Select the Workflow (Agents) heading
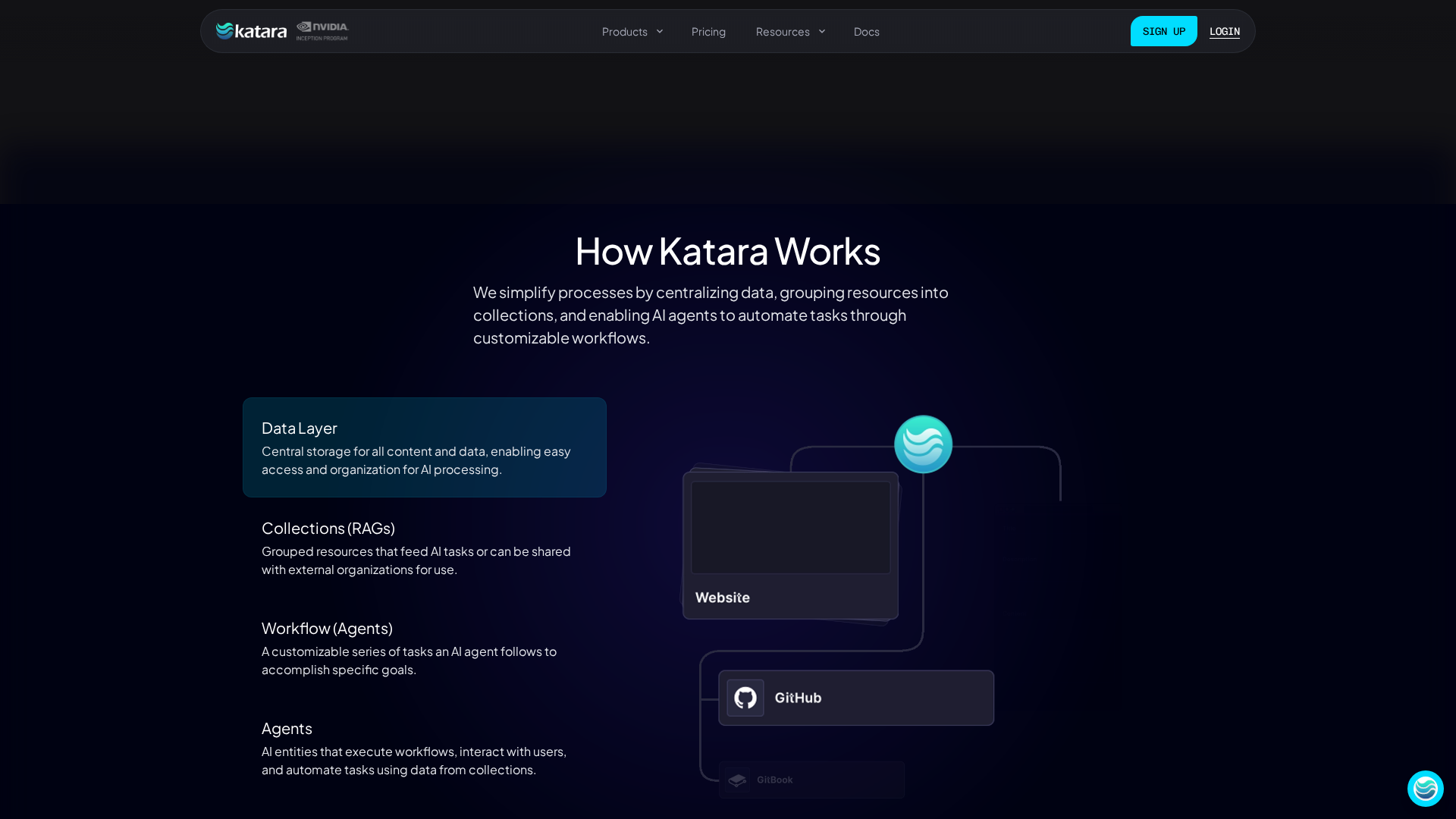 (x=327, y=628)
